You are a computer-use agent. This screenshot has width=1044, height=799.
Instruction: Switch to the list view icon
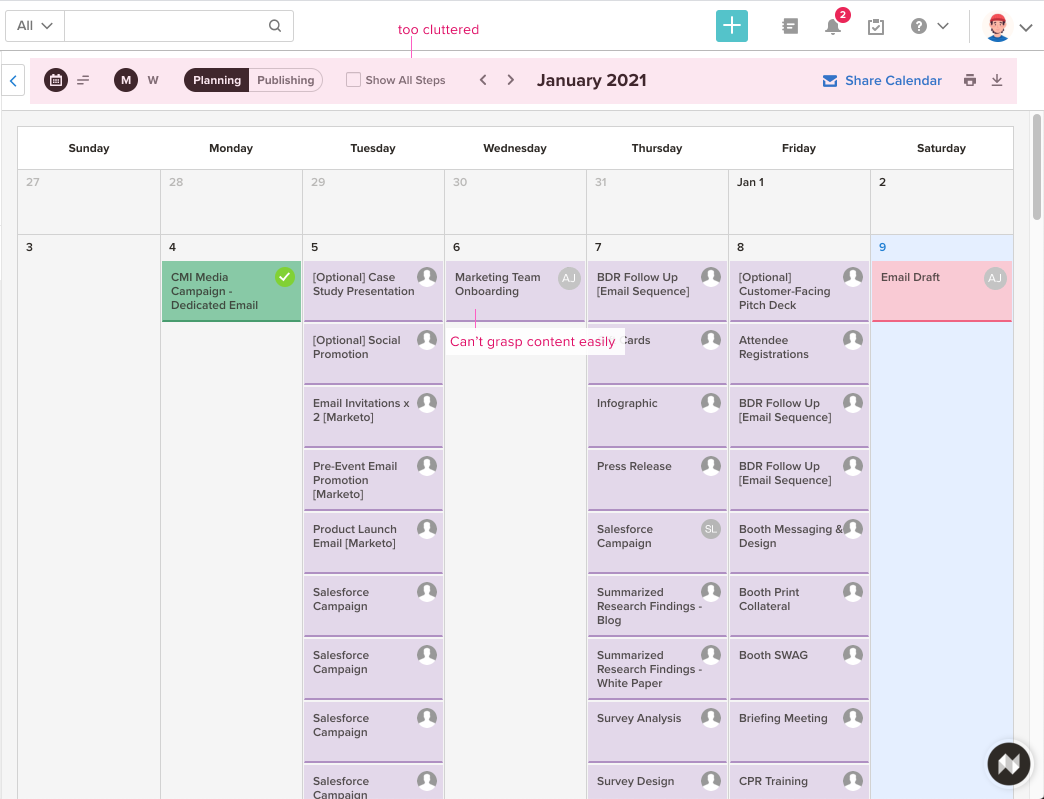click(83, 80)
